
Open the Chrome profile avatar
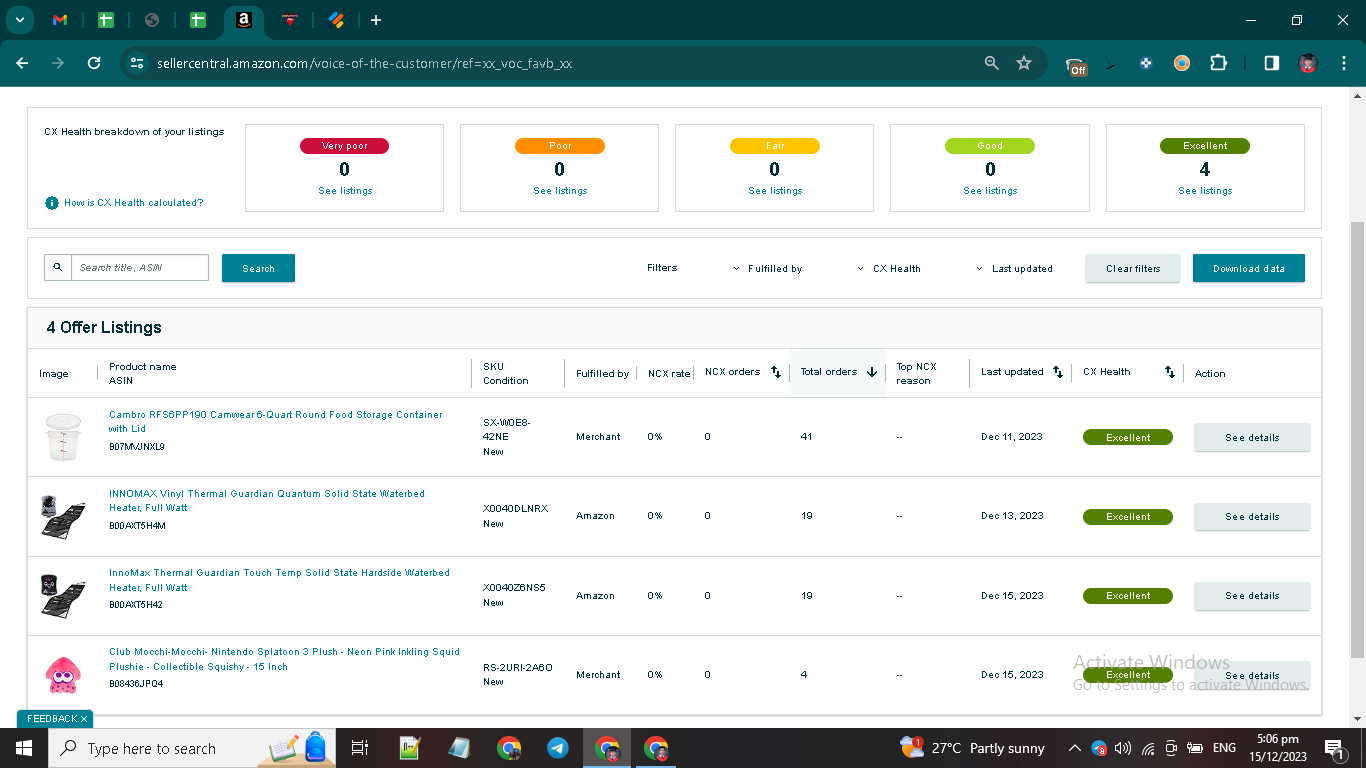(x=1308, y=63)
